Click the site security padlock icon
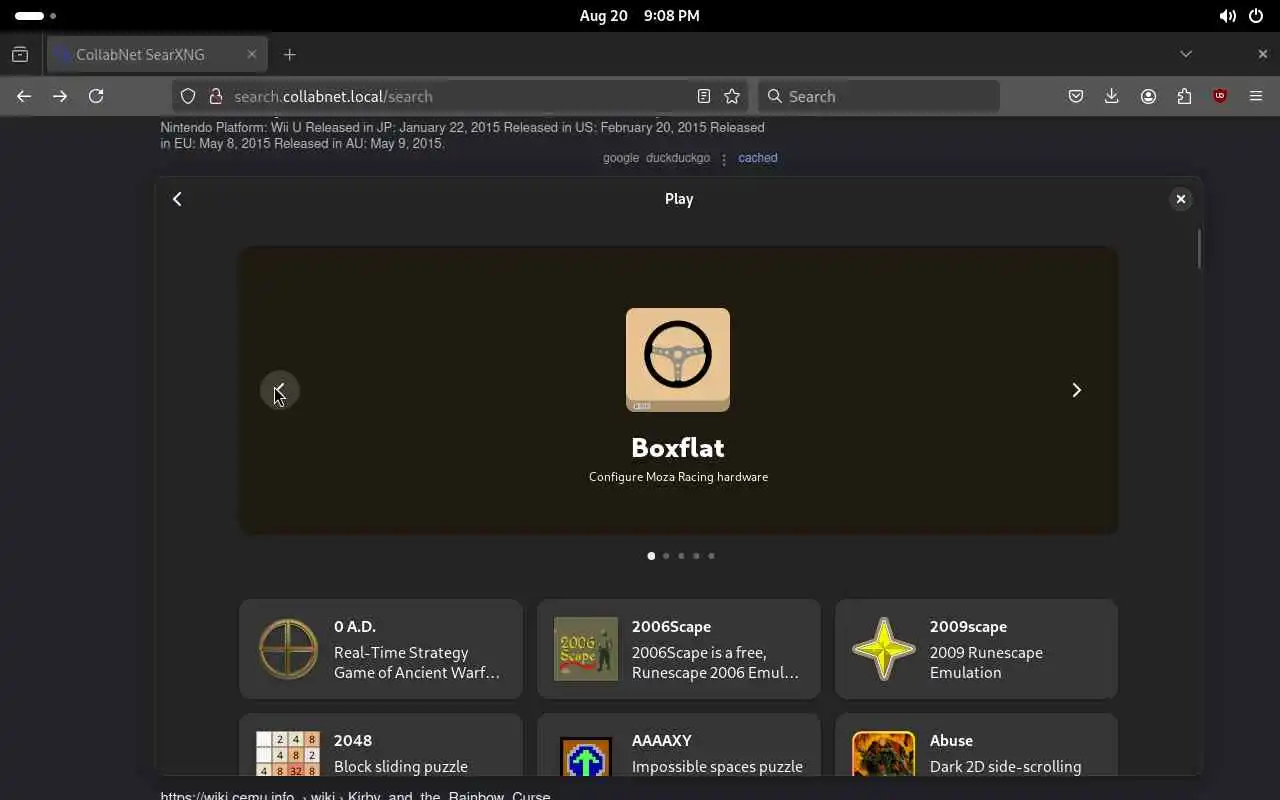 coord(214,96)
